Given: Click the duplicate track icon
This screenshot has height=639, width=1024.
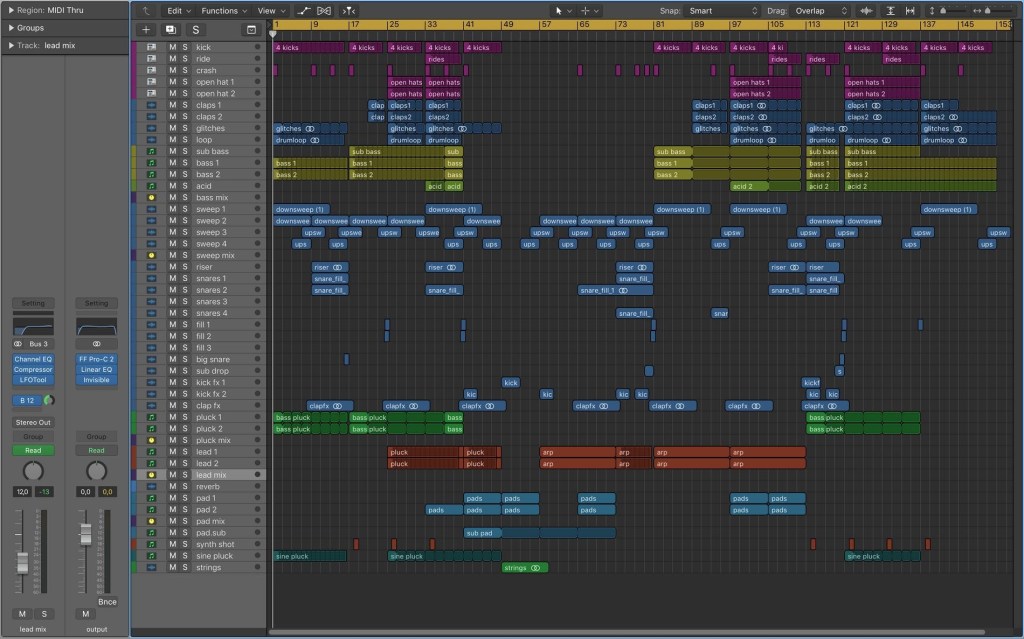Looking at the screenshot, I should click(x=171, y=30).
